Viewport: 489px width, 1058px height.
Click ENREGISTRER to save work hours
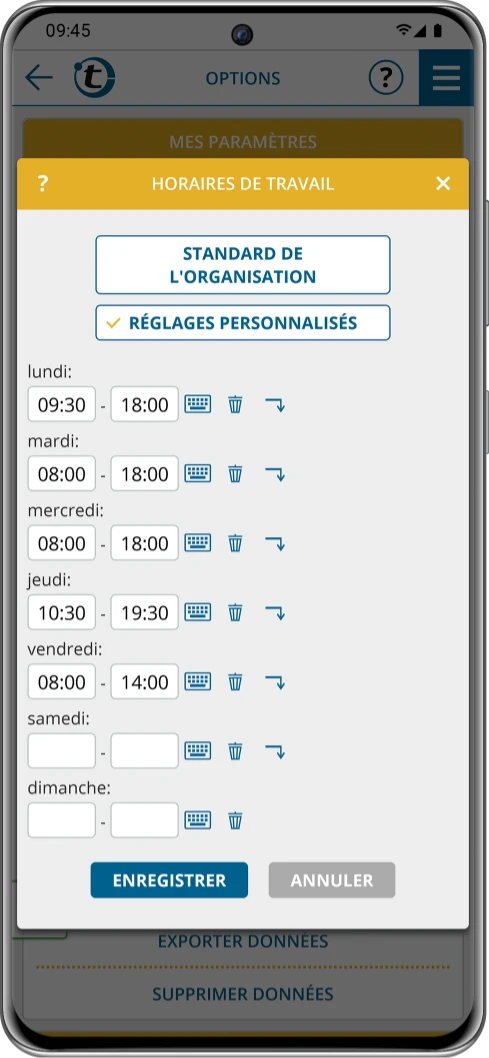coord(169,880)
